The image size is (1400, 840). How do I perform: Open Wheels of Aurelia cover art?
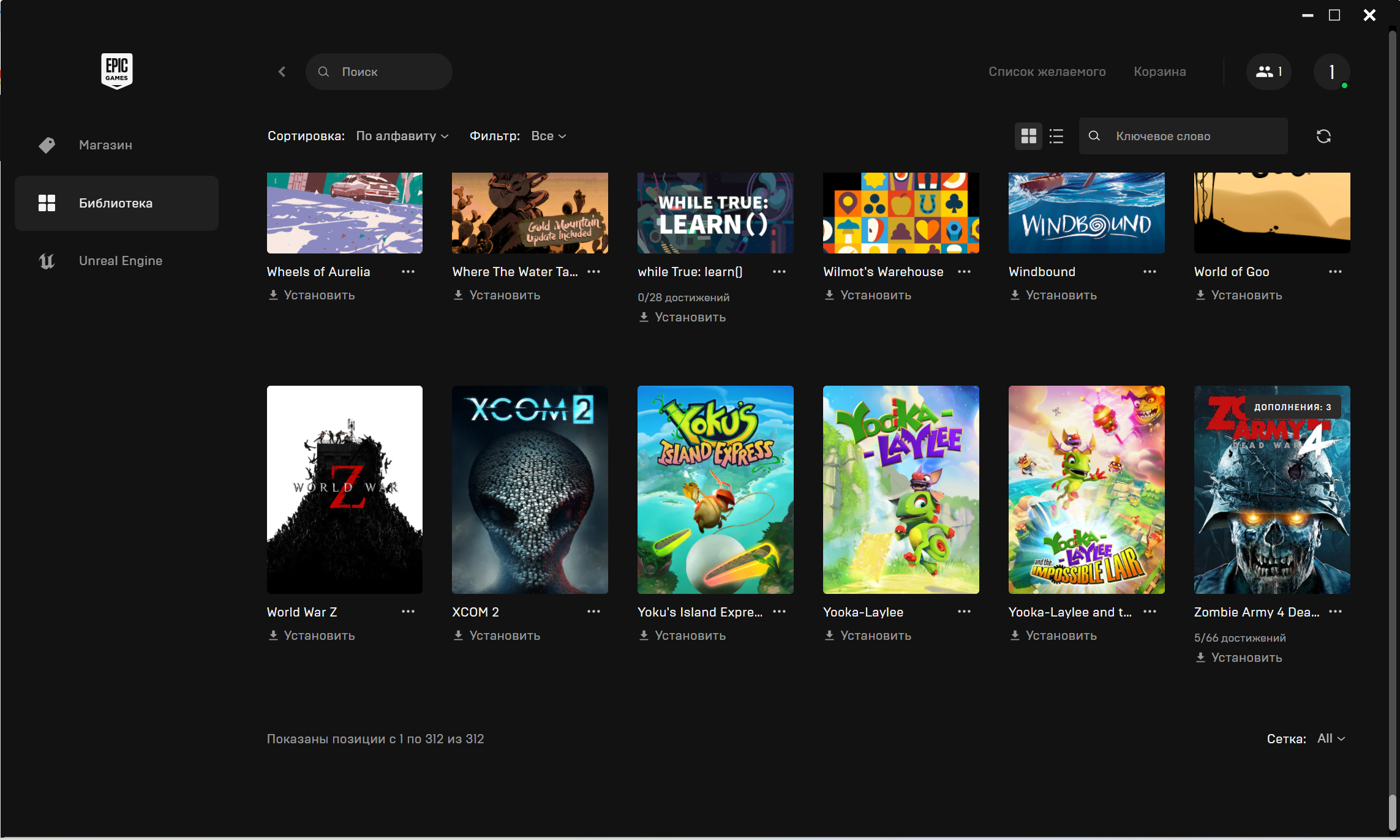pyautogui.click(x=345, y=213)
